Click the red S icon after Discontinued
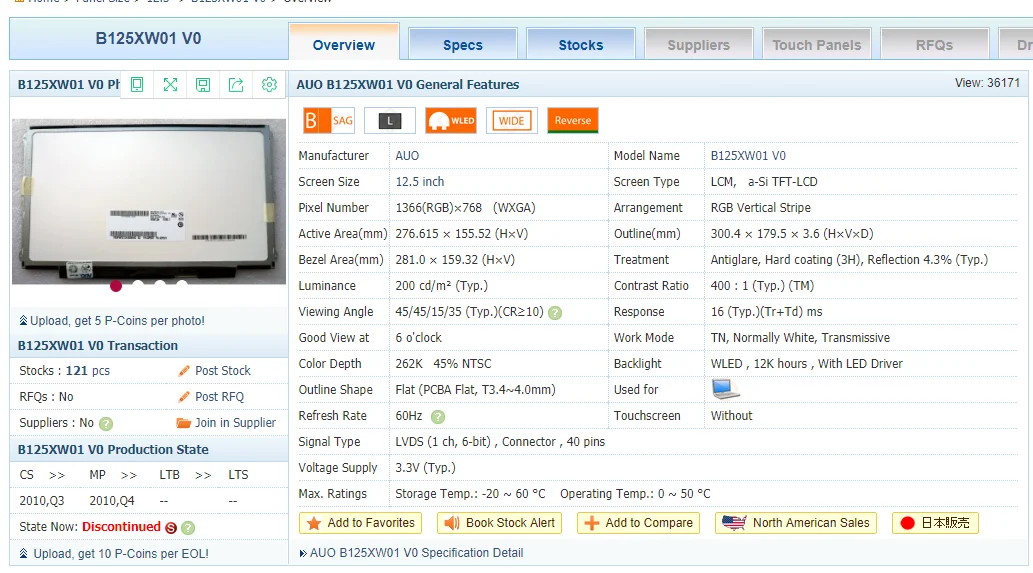 point(171,528)
